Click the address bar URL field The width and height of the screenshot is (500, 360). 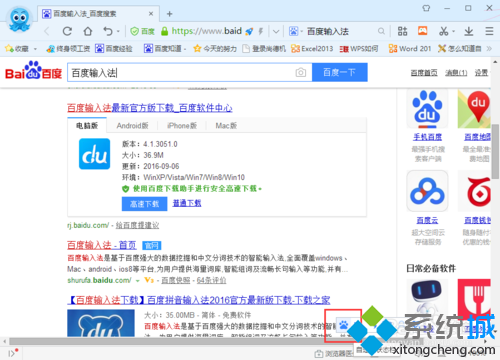(x=207, y=31)
